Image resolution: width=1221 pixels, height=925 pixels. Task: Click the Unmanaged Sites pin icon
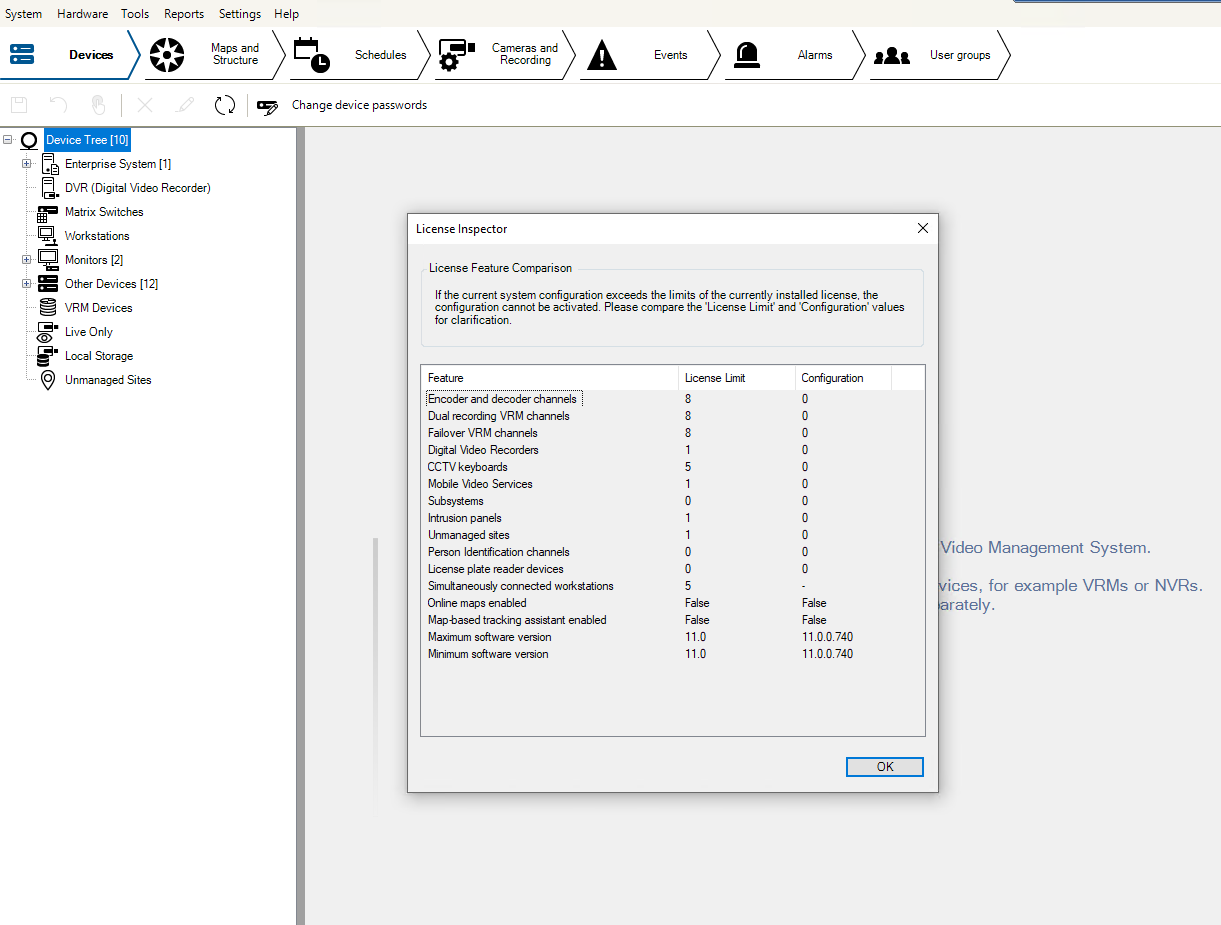(x=48, y=380)
